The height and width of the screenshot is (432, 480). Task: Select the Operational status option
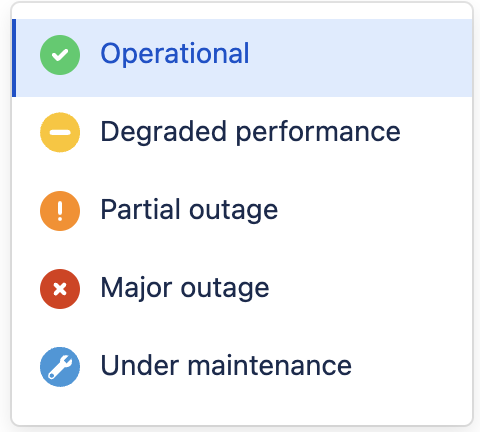coord(242,58)
